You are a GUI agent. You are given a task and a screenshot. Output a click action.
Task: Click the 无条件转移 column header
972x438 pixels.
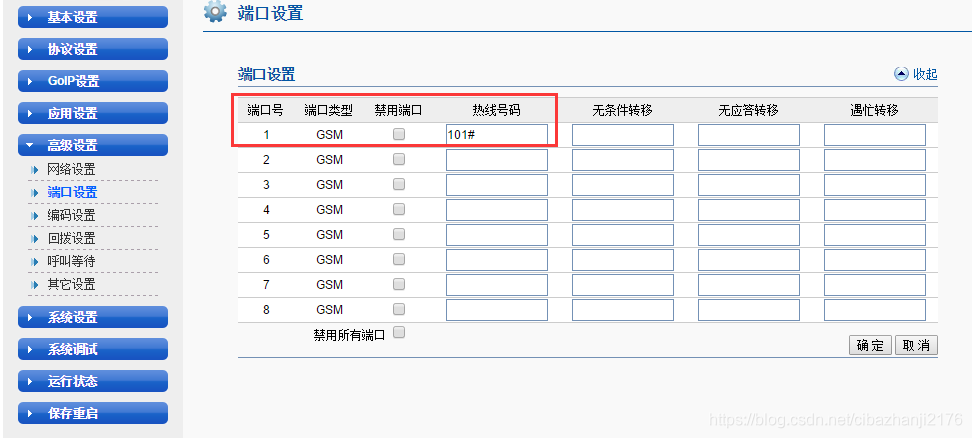(622, 110)
